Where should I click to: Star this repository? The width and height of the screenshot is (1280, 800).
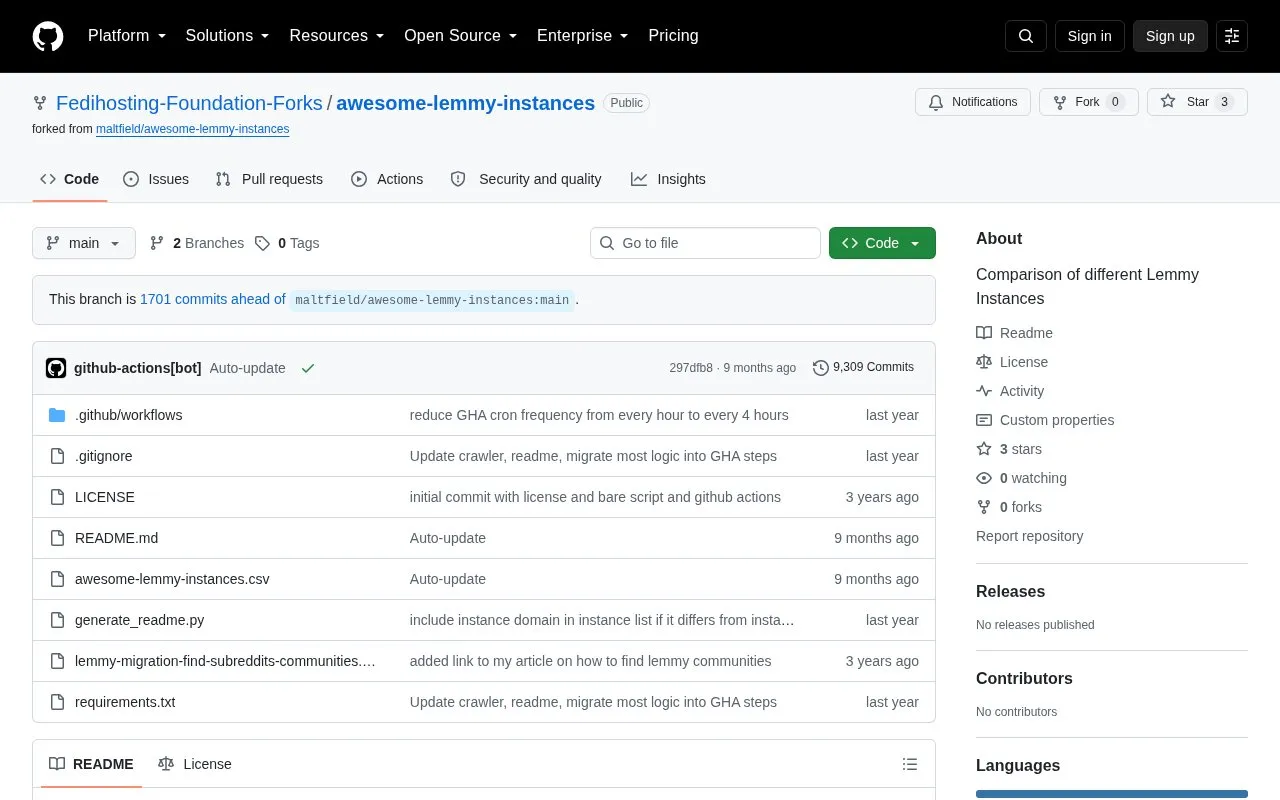[x=1197, y=102]
